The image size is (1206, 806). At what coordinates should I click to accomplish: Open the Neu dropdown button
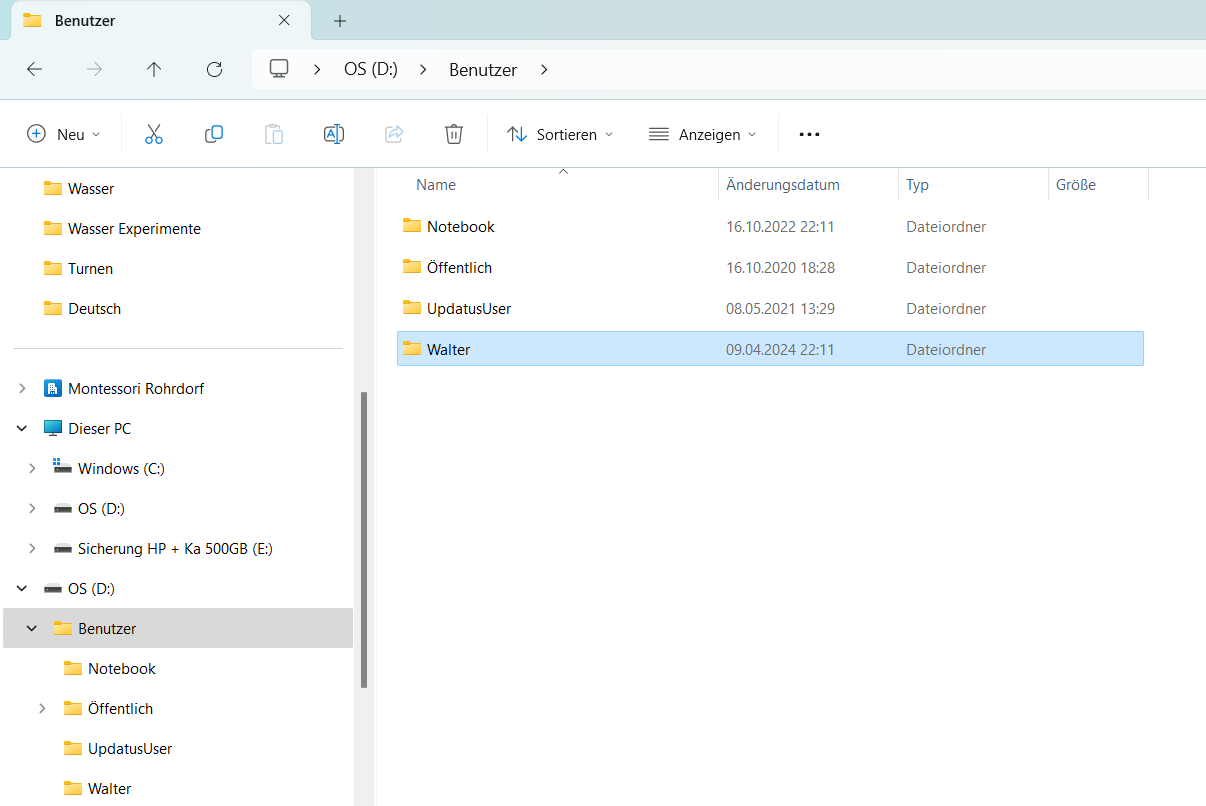(64, 134)
